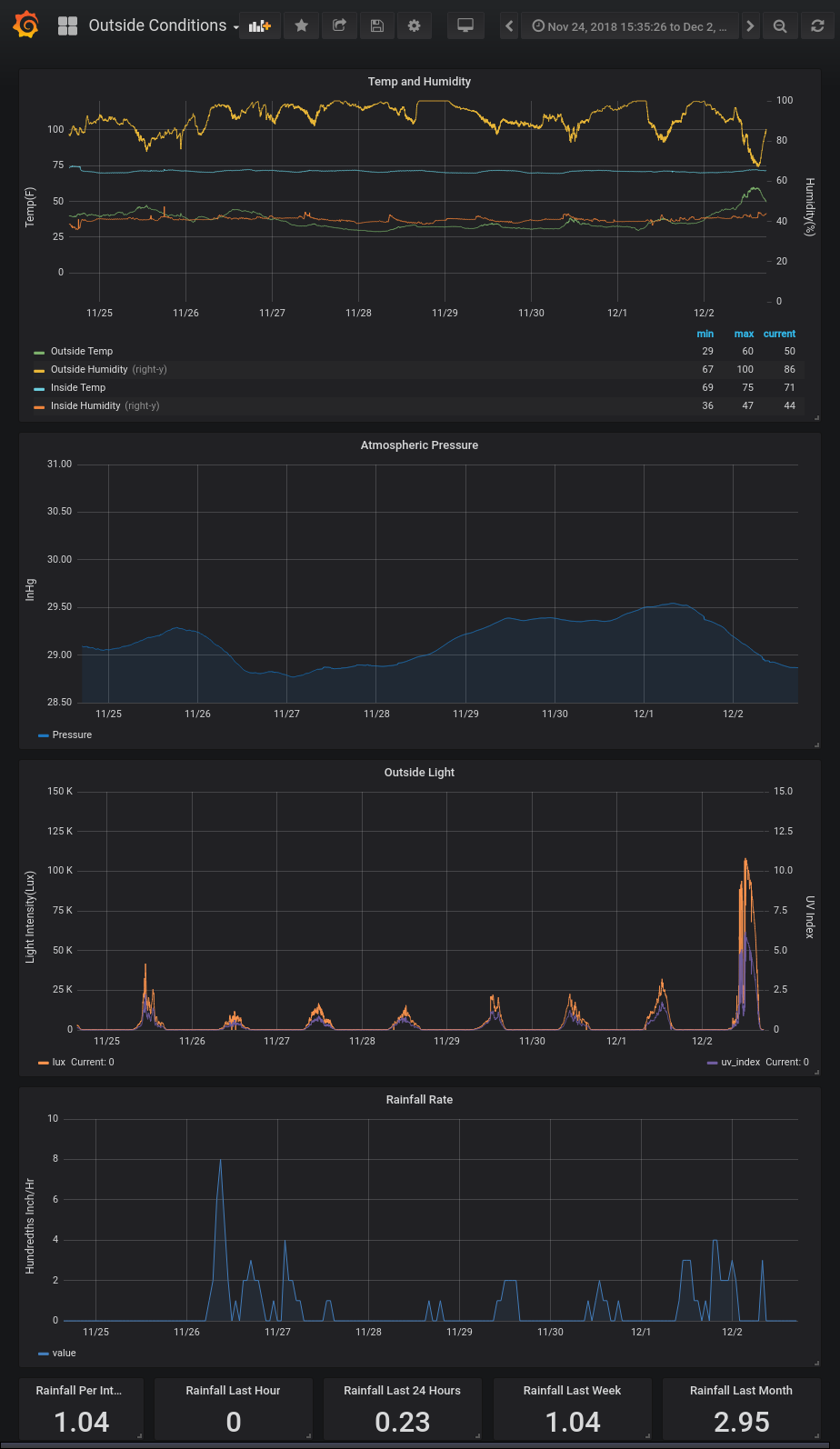Image resolution: width=840 pixels, height=1449 pixels.
Task: Mark dashboard as favorite with star
Action: point(302,26)
